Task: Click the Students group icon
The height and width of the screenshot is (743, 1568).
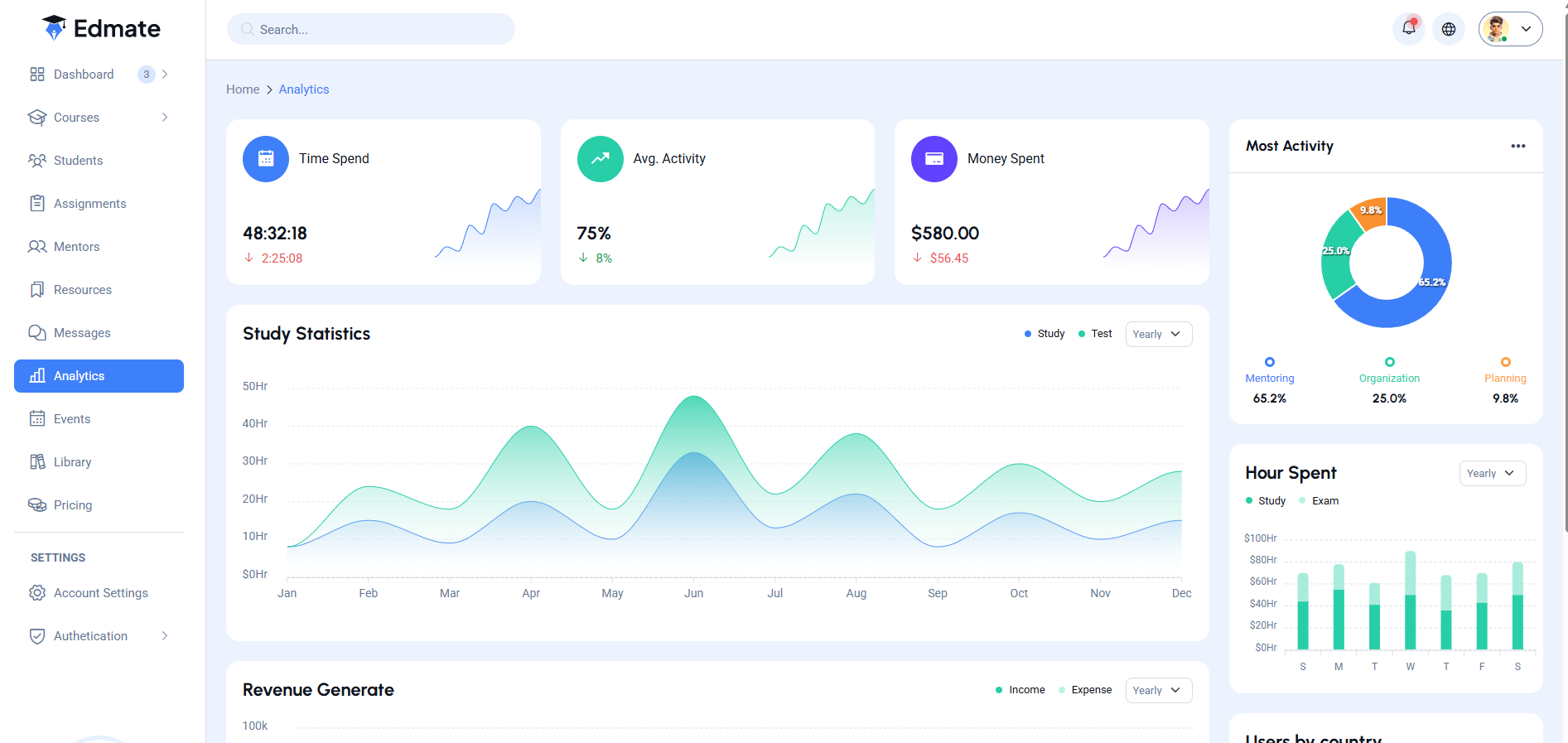Action: [x=37, y=161]
